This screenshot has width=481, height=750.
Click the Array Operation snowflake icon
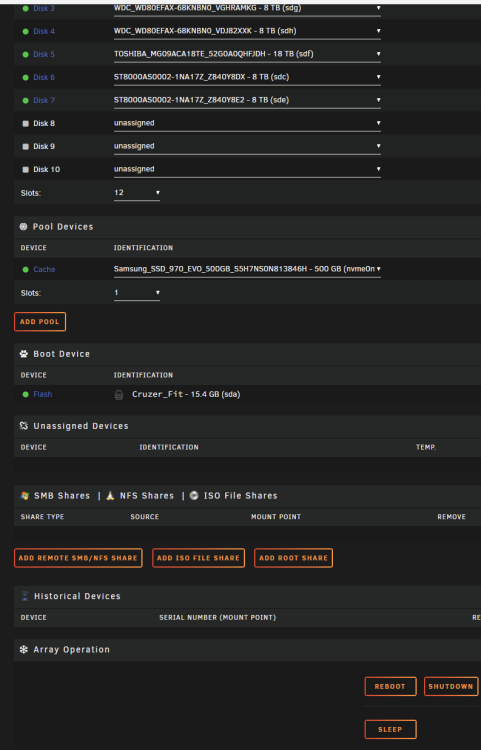tap(23, 650)
